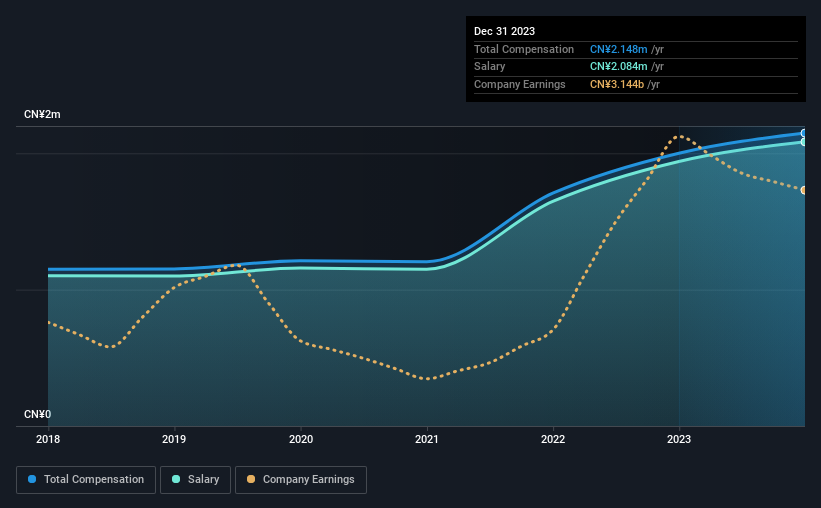The height and width of the screenshot is (508, 821).
Task: Click the CN¥3.144b company earnings value
Action: pyautogui.click(x=617, y=84)
